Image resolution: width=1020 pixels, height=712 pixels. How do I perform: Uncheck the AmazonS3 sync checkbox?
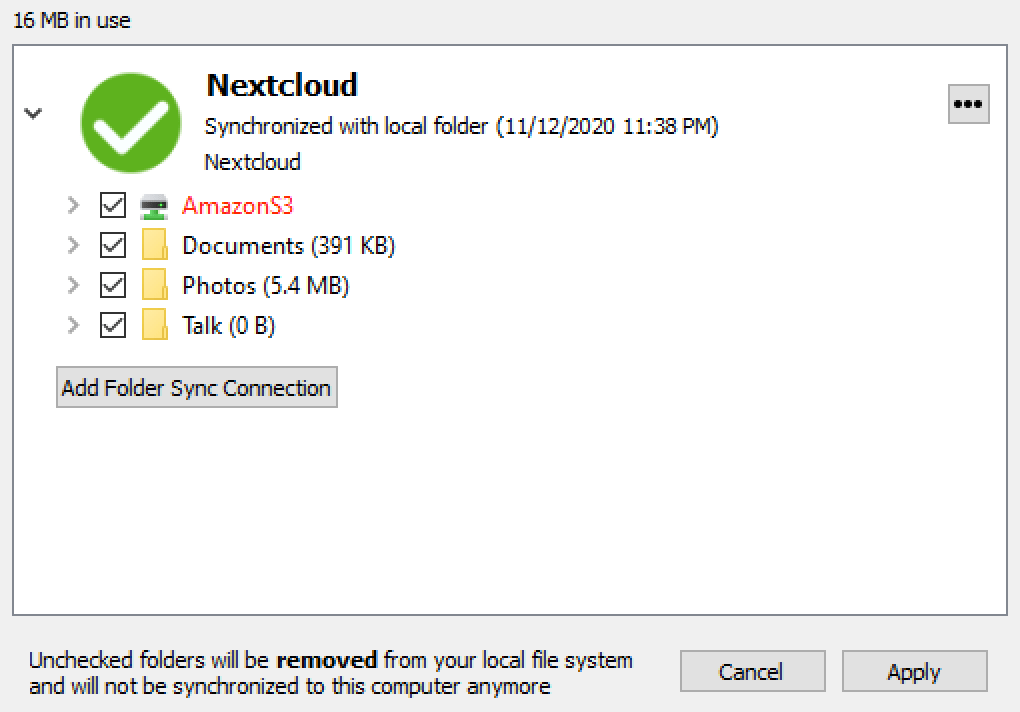pos(113,205)
